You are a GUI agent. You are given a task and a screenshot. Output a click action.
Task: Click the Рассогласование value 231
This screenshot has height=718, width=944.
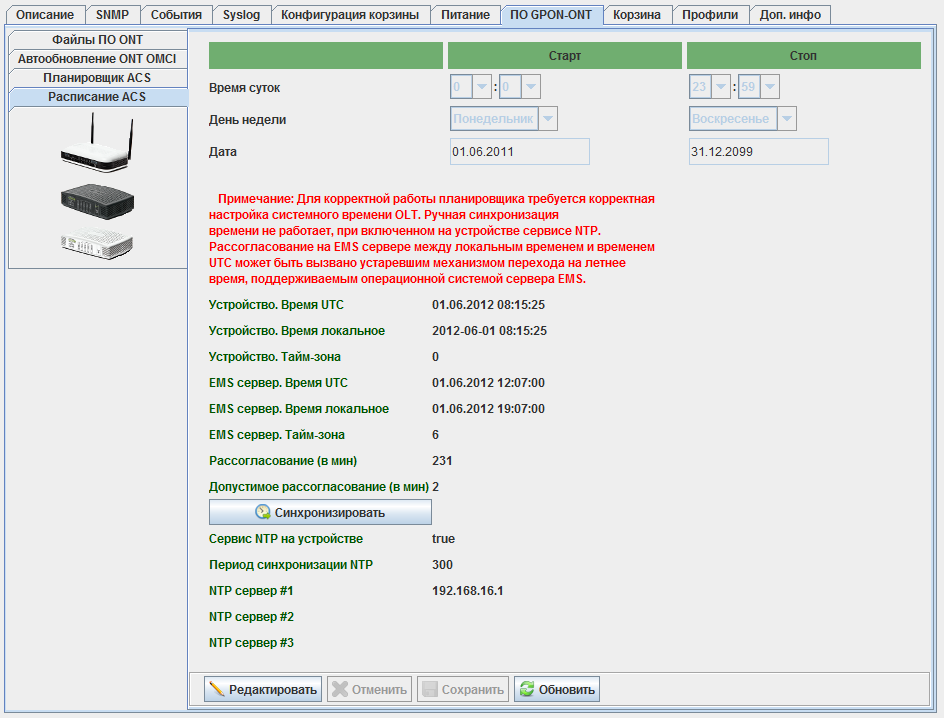point(442,461)
